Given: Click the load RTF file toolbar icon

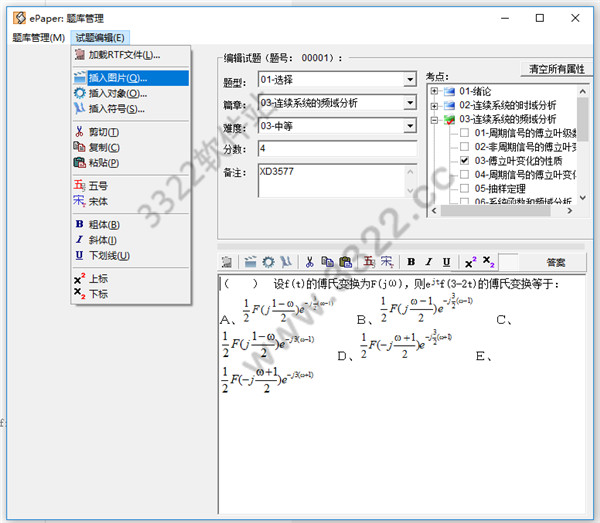Looking at the screenshot, I should tap(227, 262).
